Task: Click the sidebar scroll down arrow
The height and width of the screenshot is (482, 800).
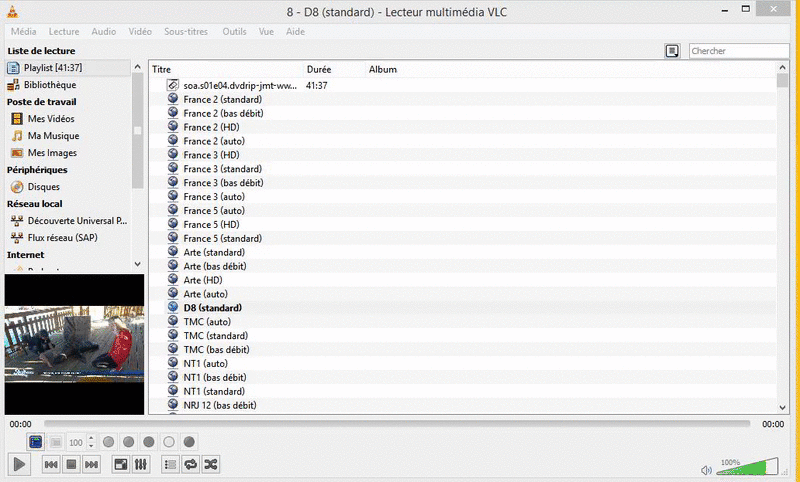Action: [x=137, y=264]
